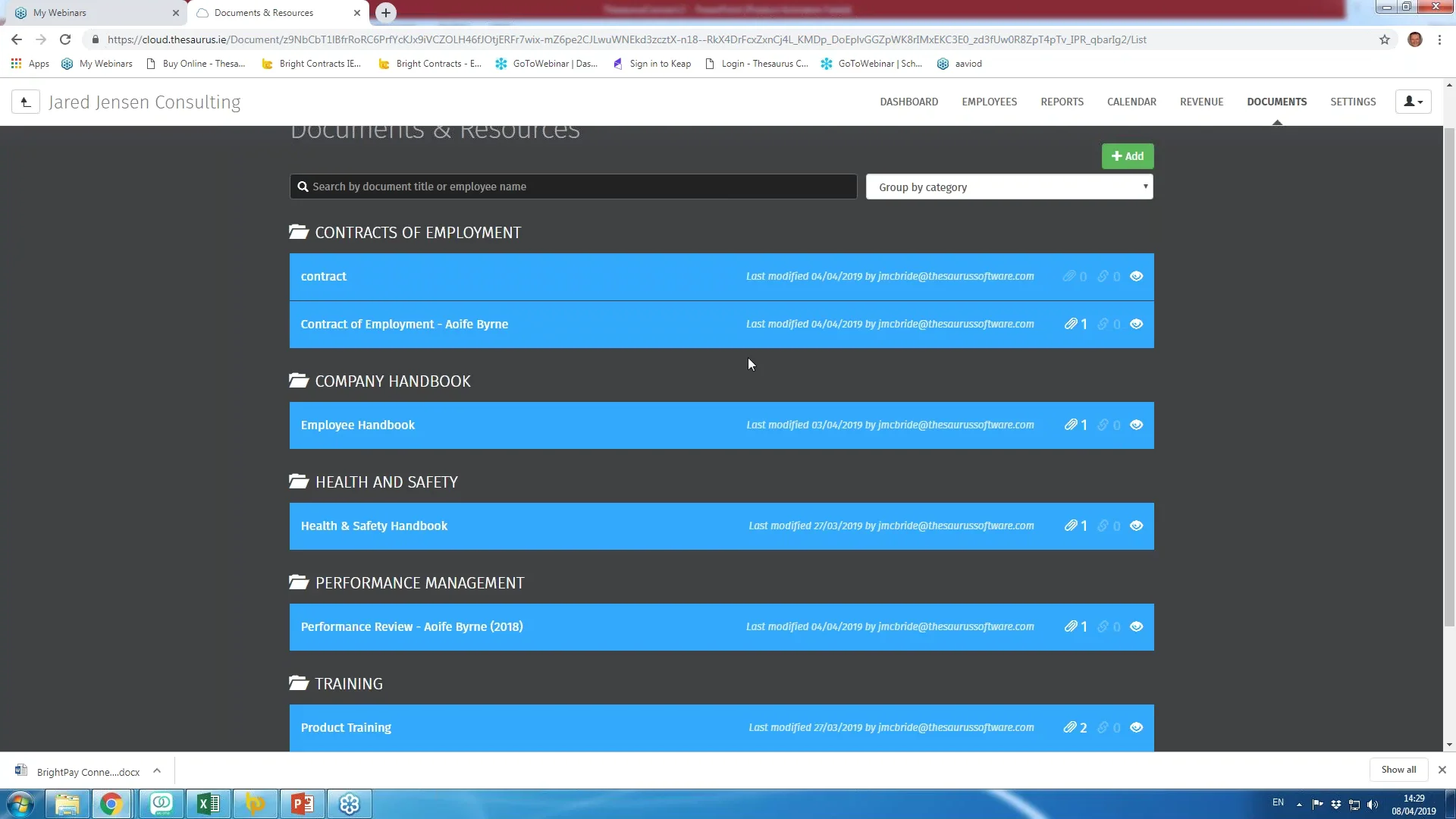Screen dimensions: 1456x819
Task: Click link icon on Contract of Employment - Aoife Byrne row
Action: (x=1103, y=325)
